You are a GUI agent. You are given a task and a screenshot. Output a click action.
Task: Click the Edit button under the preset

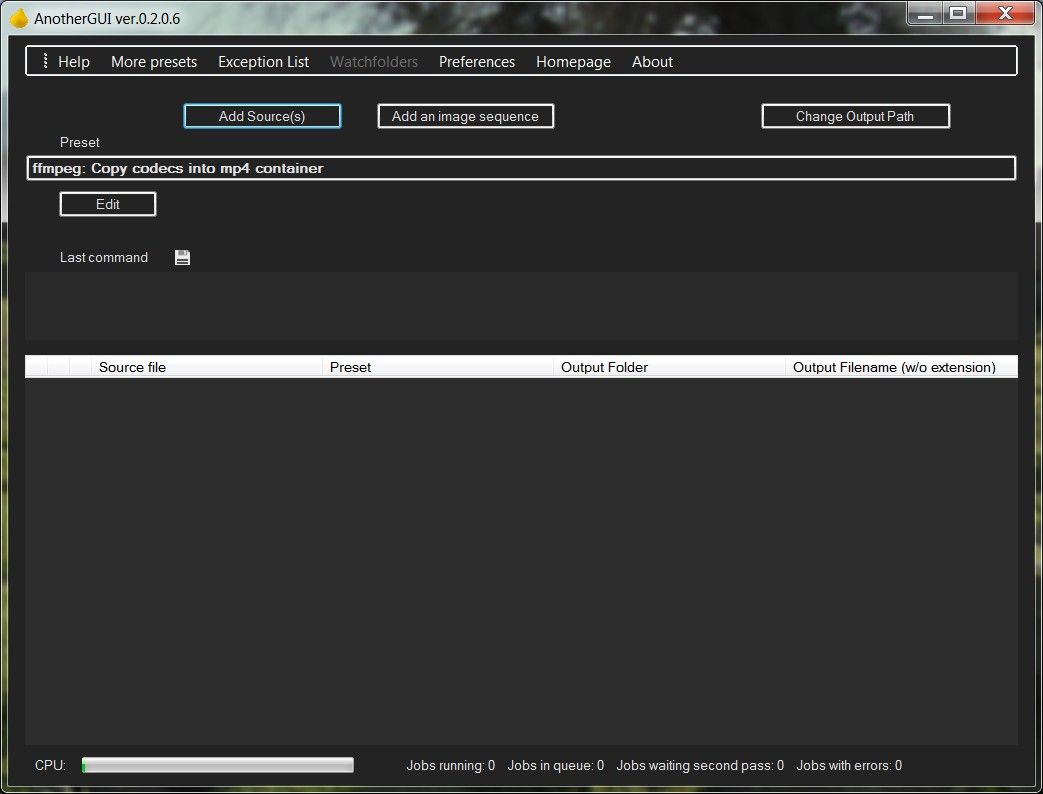pyautogui.click(x=107, y=203)
